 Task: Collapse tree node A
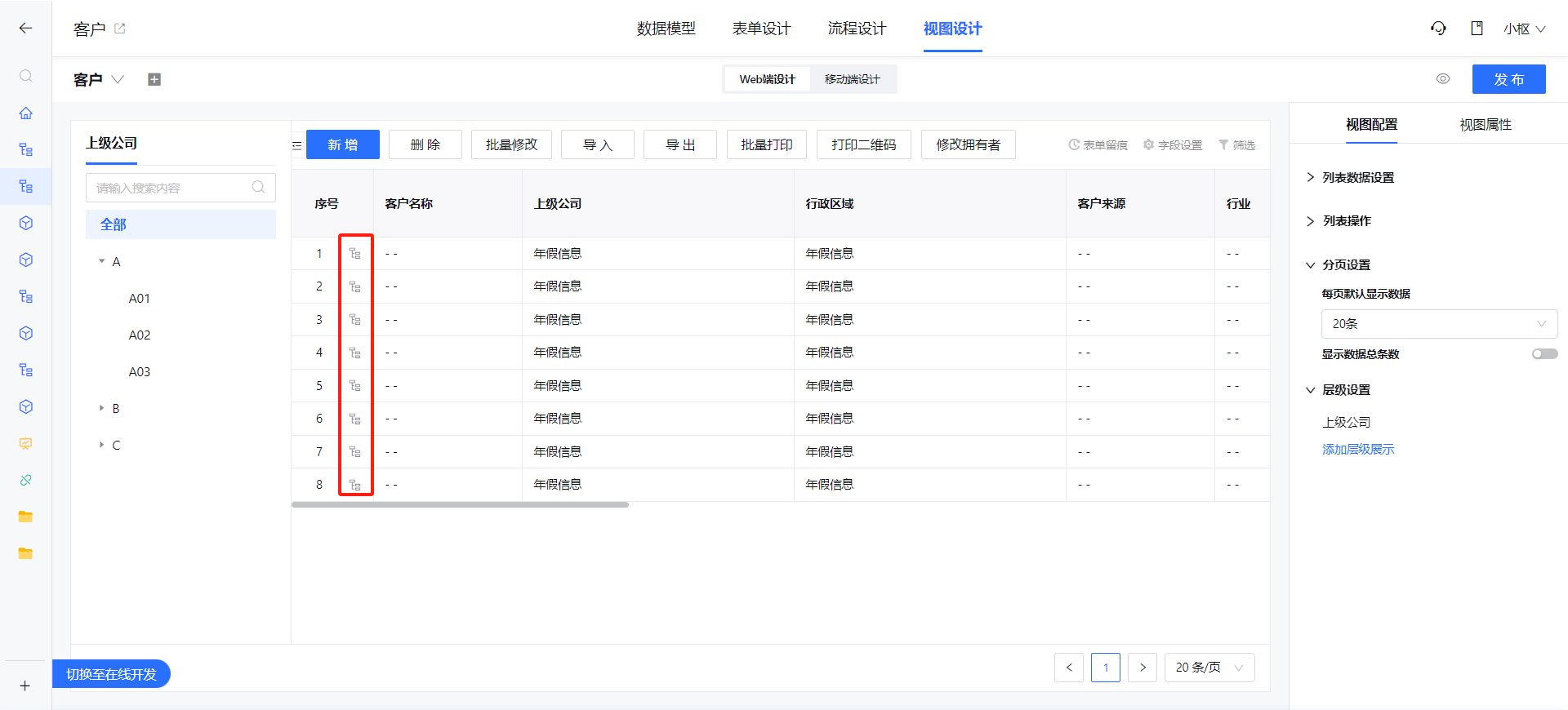tap(102, 261)
